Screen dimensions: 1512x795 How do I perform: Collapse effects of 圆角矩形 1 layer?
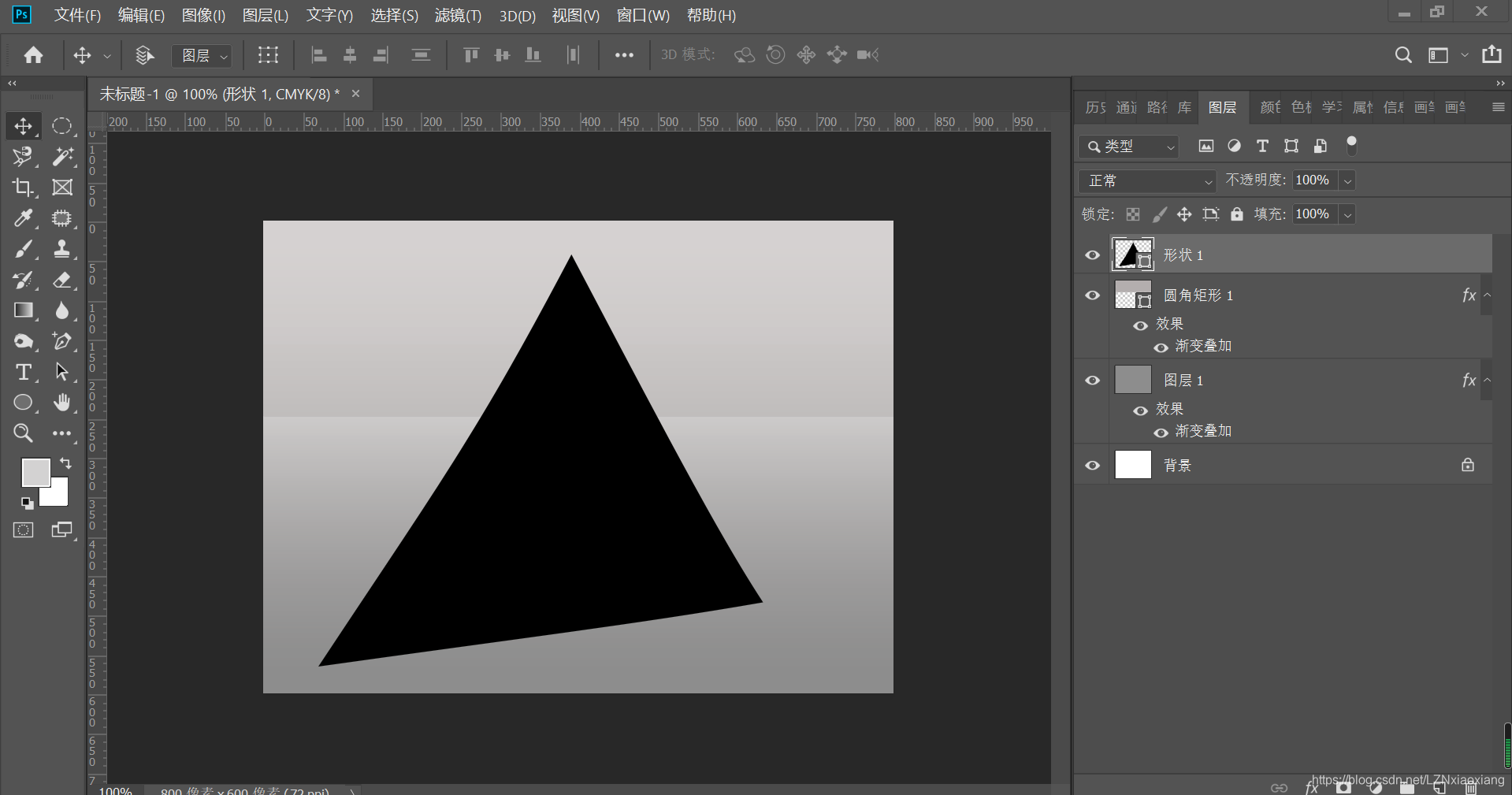click(1488, 295)
